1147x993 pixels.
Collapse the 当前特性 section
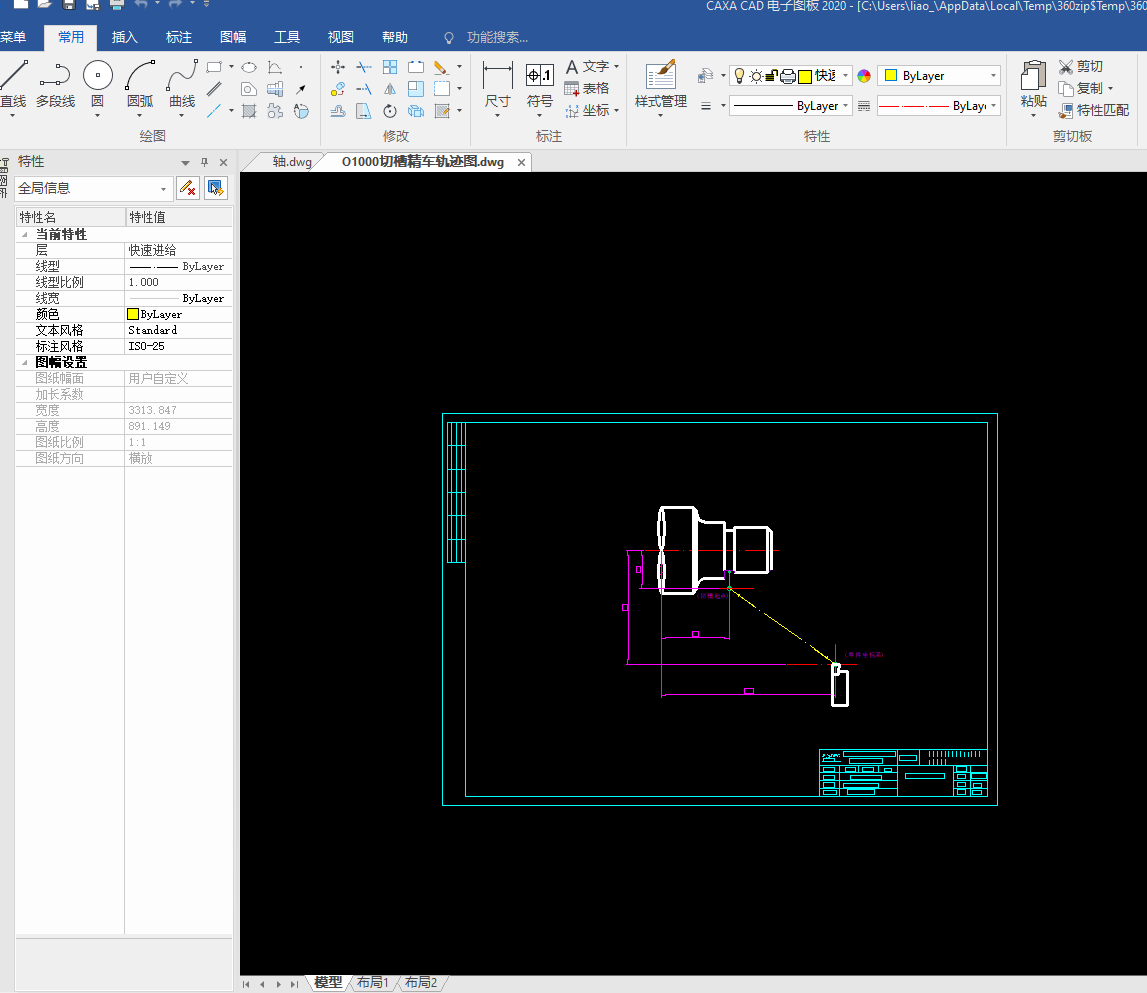tap(25, 235)
